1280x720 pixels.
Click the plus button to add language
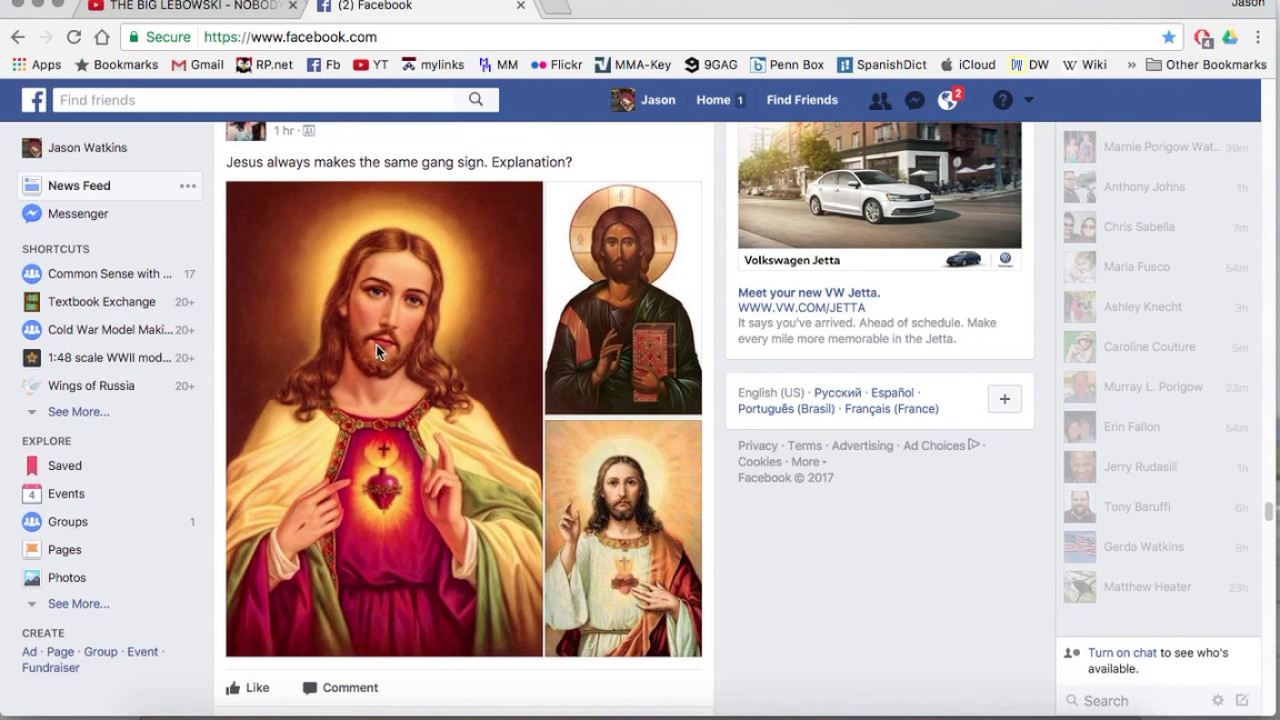1004,399
